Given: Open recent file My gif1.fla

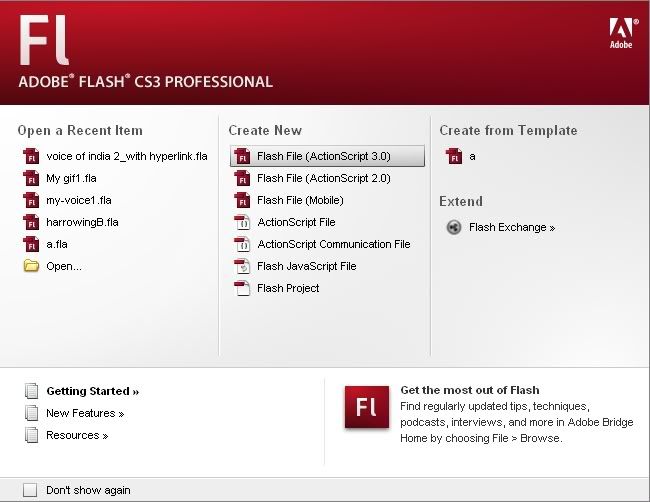Looking at the screenshot, I should point(71,178).
